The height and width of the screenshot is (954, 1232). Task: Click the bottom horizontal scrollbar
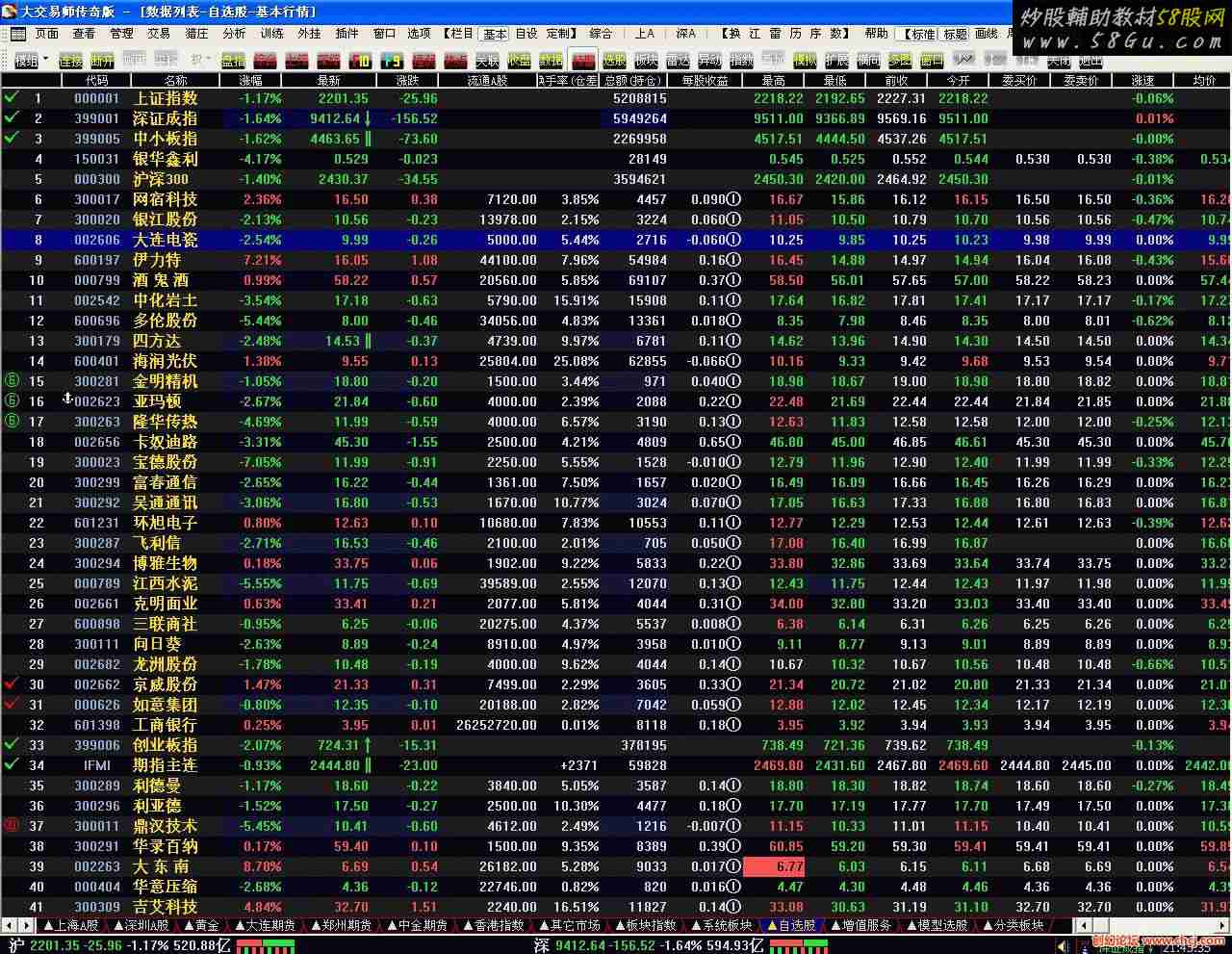pyautogui.click(x=1151, y=925)
